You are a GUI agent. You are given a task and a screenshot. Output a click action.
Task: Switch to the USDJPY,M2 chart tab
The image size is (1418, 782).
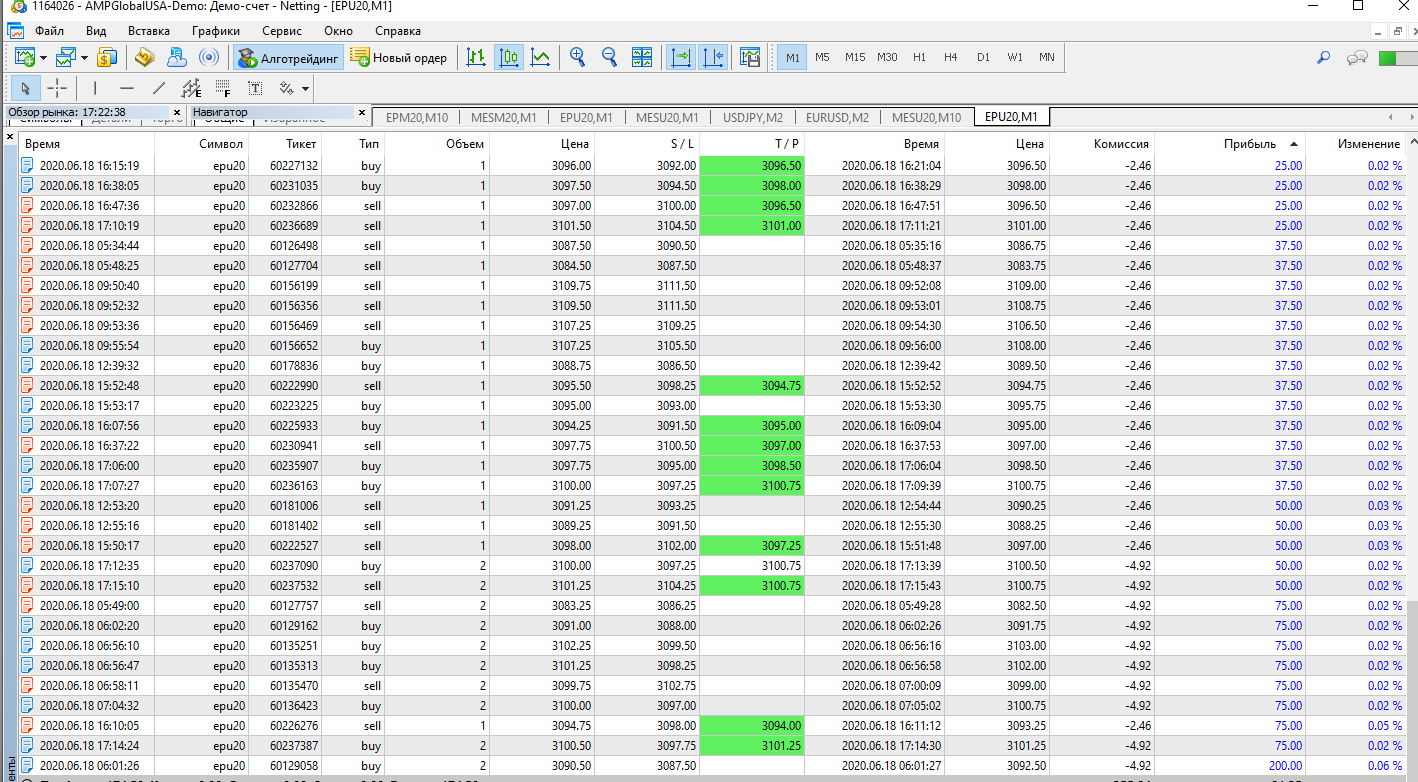tap(752, 117)
